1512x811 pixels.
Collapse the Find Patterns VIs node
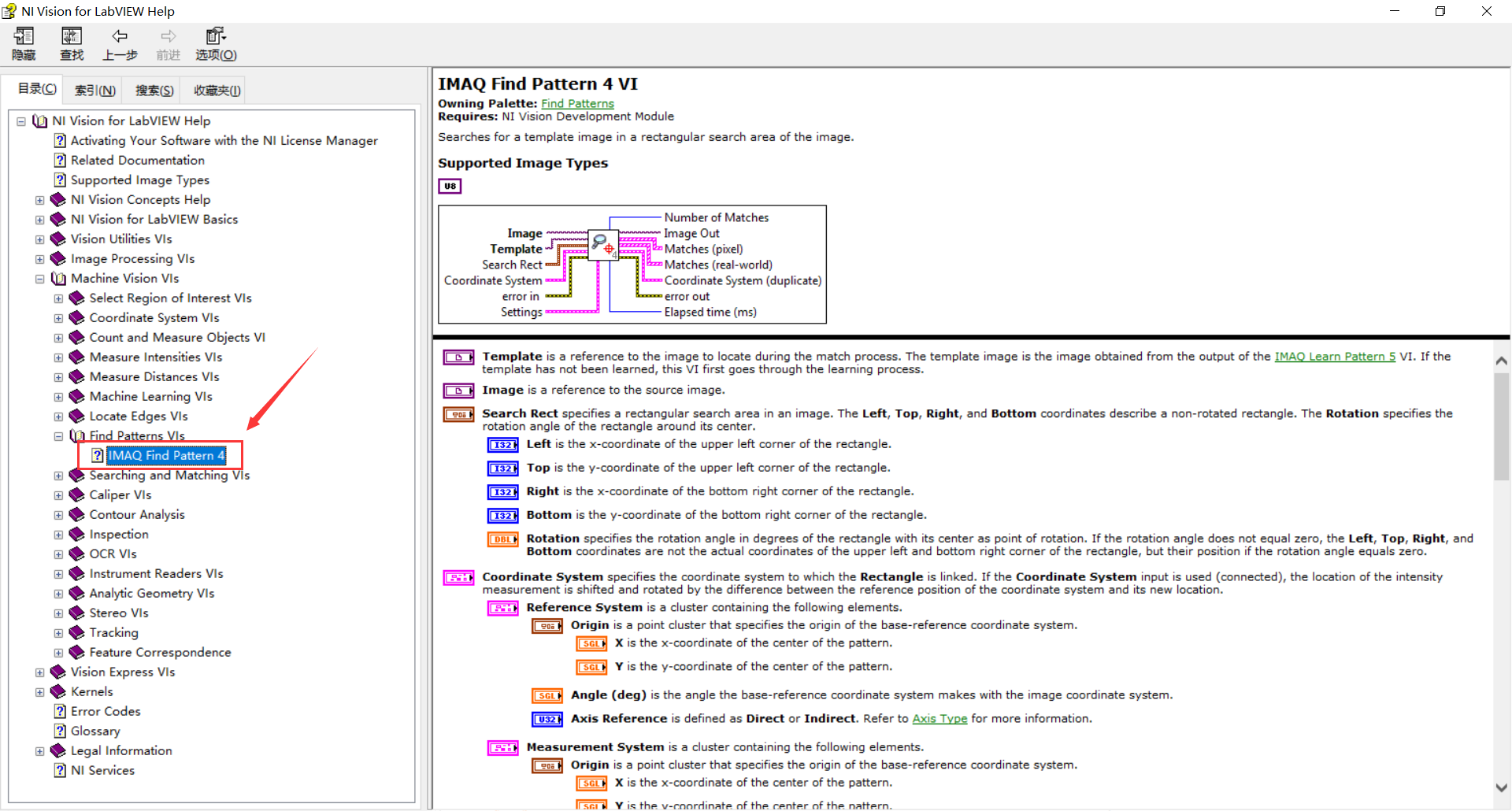pos(58,436)
